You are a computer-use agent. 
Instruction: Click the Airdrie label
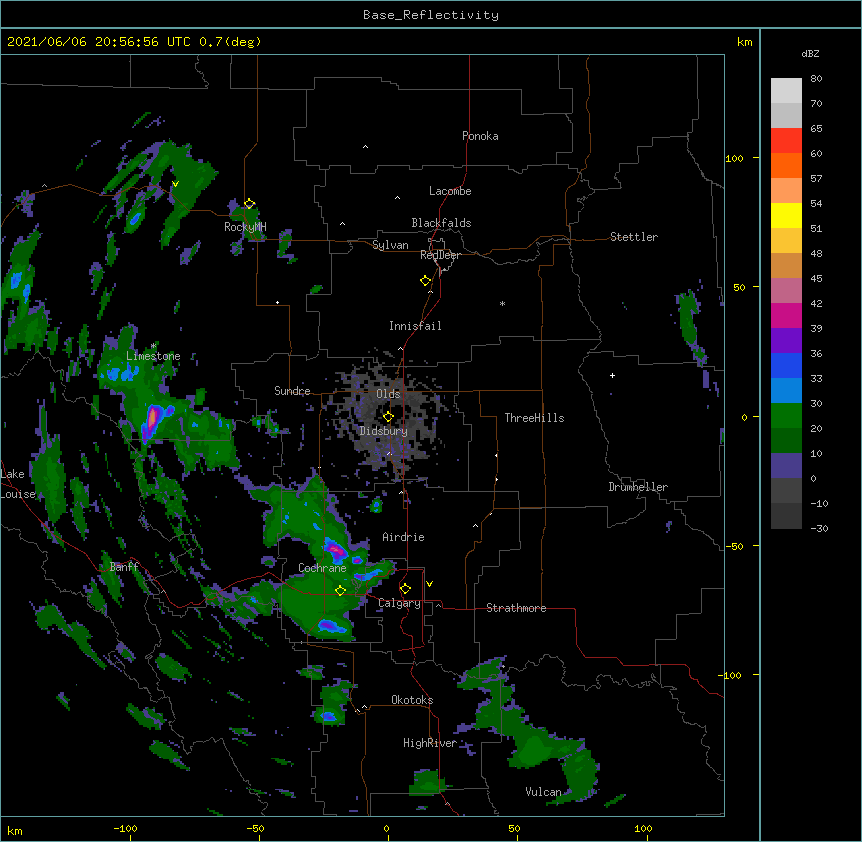pos(404,537)
